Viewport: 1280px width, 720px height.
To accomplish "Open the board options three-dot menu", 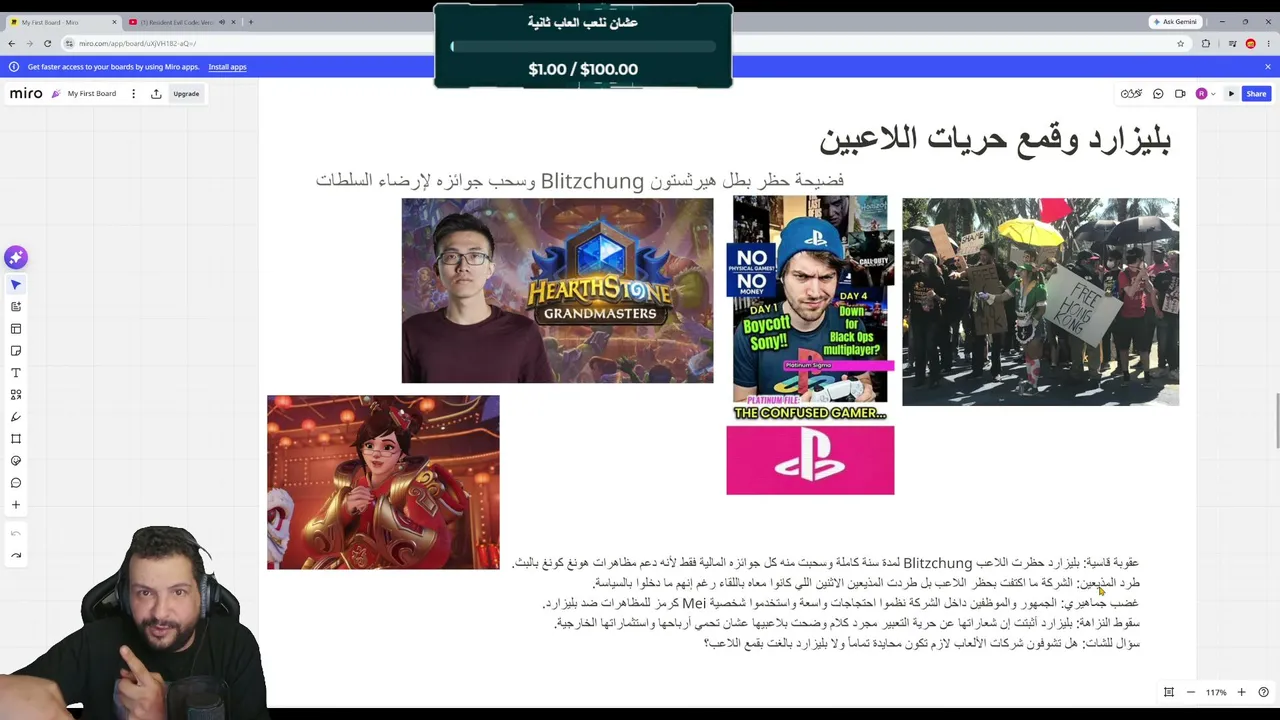I will pyautogui.click(x=133, y=94).
